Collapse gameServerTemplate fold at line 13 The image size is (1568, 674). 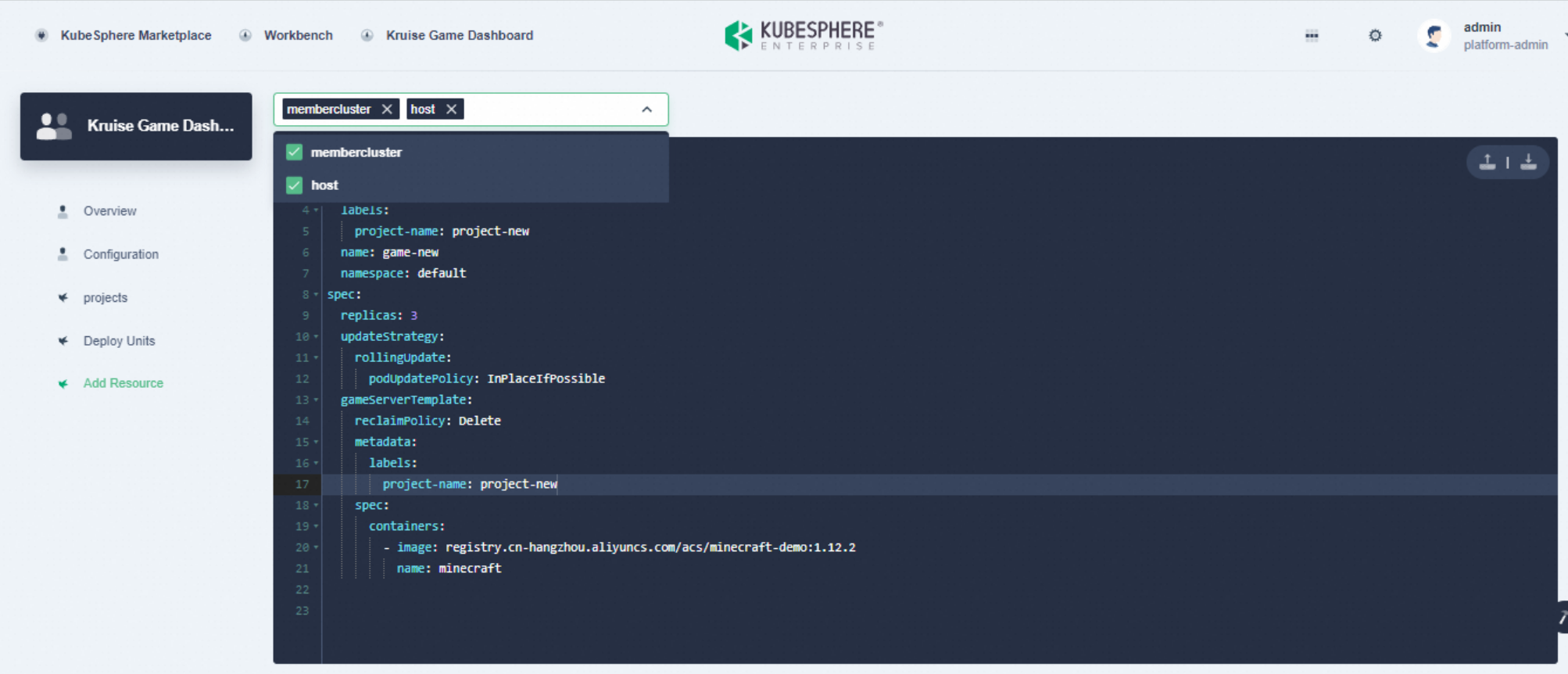click(316, 400)
